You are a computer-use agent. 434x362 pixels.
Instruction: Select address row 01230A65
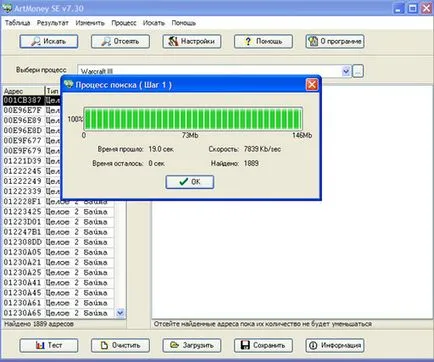[x=58, y=313]
